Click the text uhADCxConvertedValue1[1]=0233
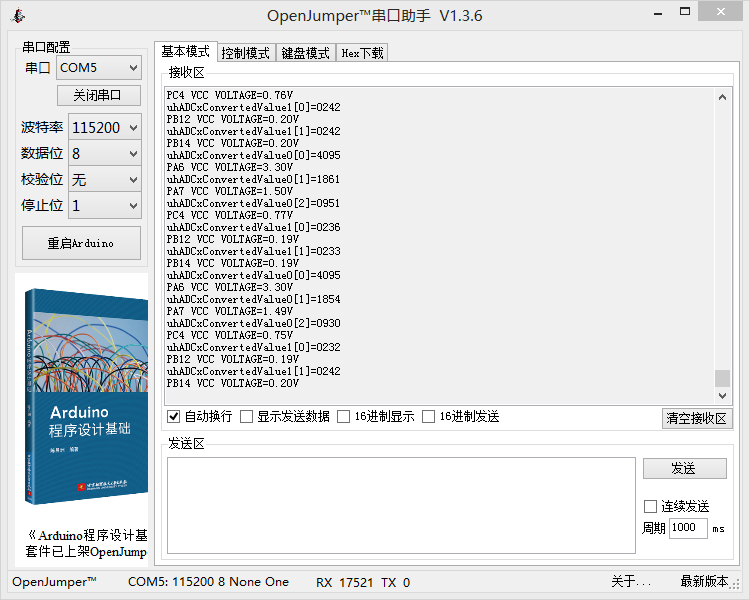The height and width of the screenshot is (600, 750). pos(254,251)
